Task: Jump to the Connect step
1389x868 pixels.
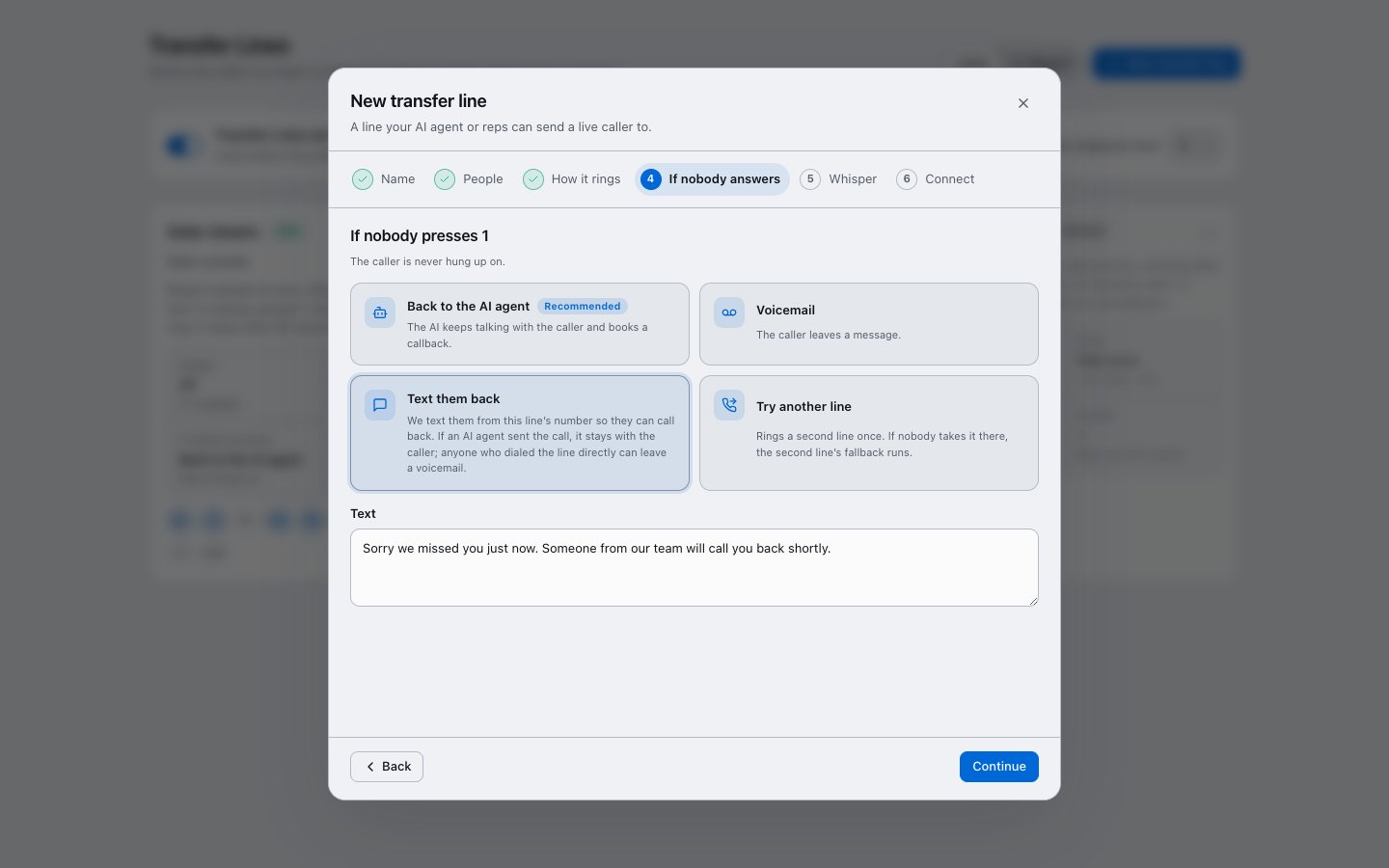Action: [936, 179]
